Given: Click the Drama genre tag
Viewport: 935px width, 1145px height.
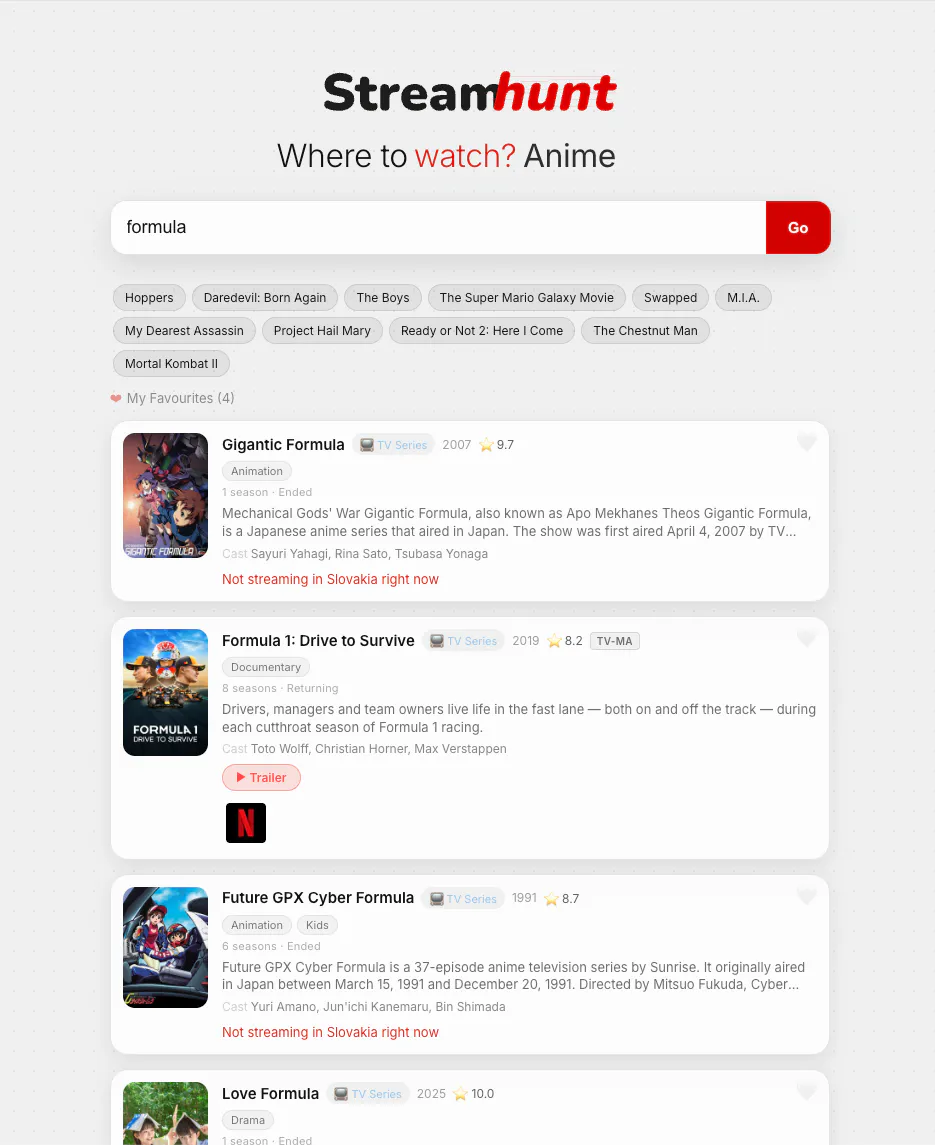Looking at the screenshot, I should pos(248,1120).
